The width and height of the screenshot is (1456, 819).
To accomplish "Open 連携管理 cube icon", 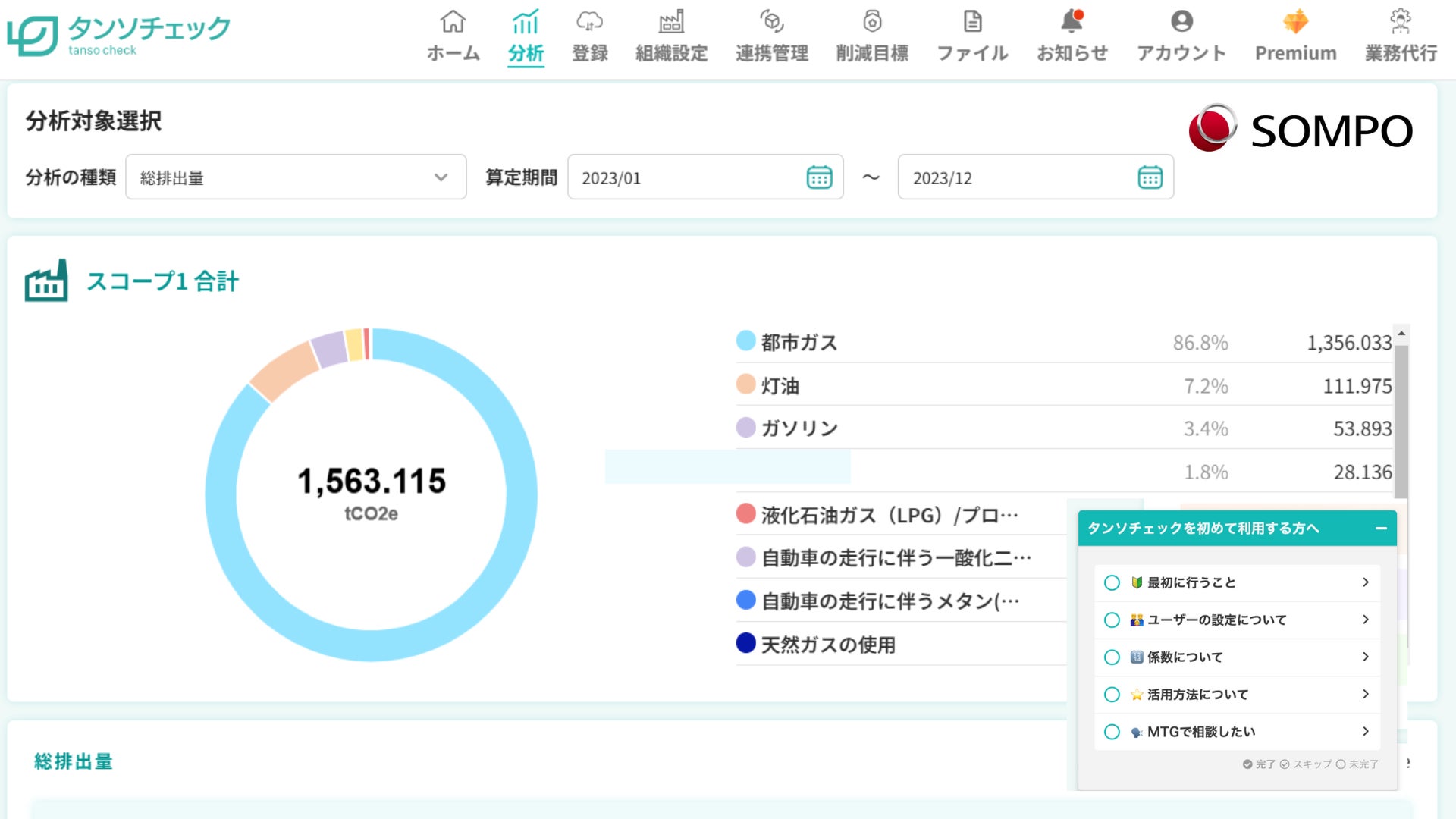I will [771, 21].
